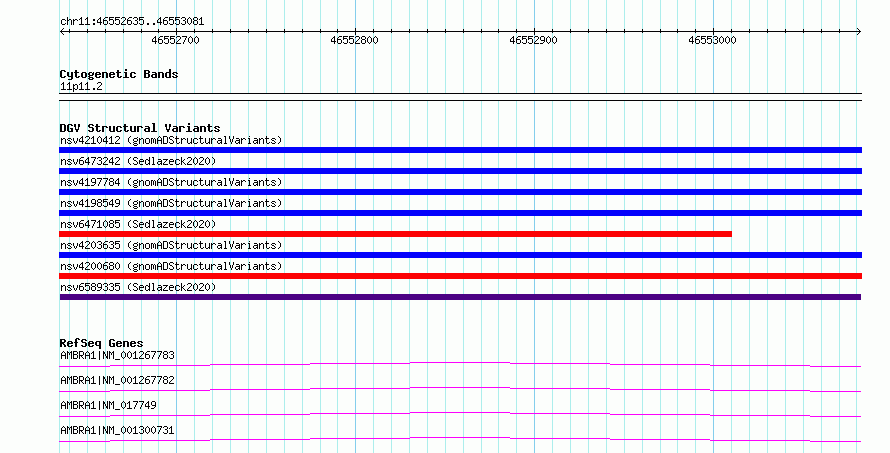Image resolution: width=890 pixels, height=453 pixels.
Task: Click ruler position label 46552900
Action: pyautogui.click(x=534, y=40)
